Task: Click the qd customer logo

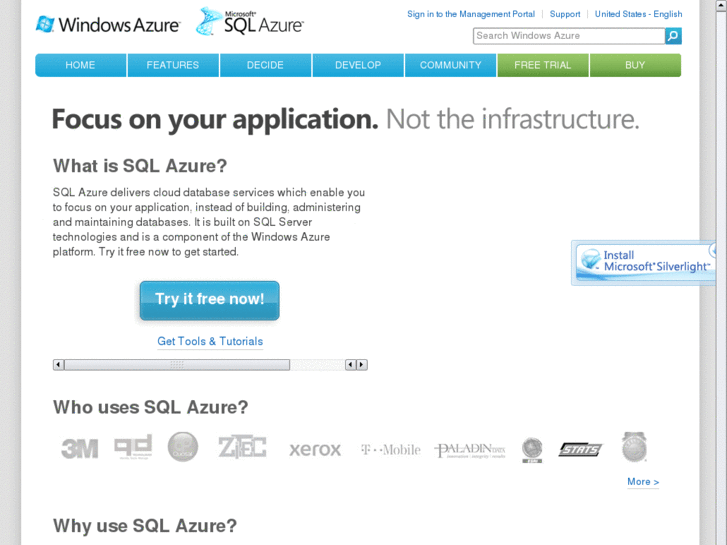Action: click(133, 447)
